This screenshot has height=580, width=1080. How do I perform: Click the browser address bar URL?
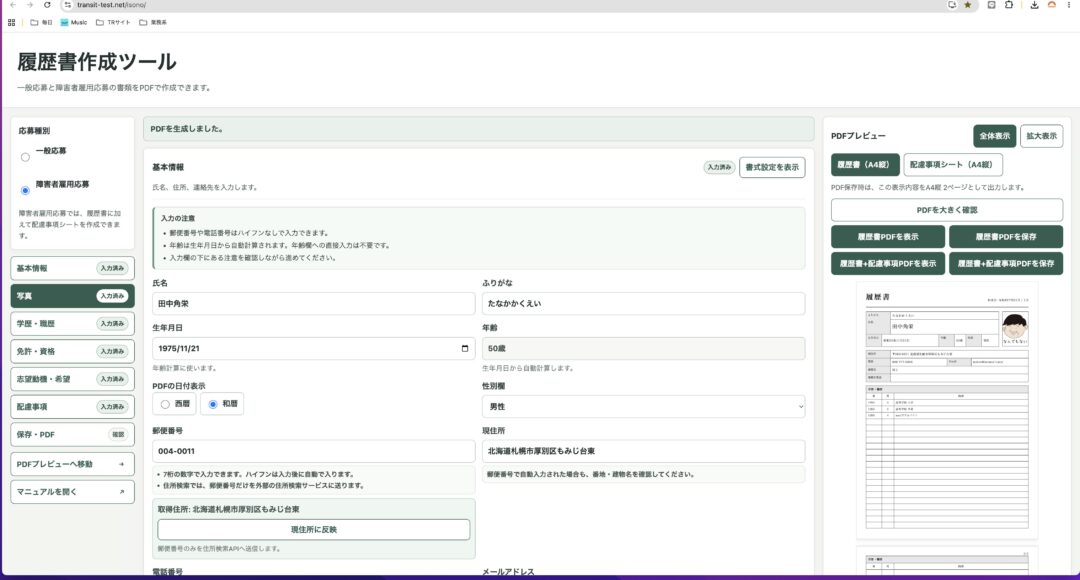pos(112,5)
